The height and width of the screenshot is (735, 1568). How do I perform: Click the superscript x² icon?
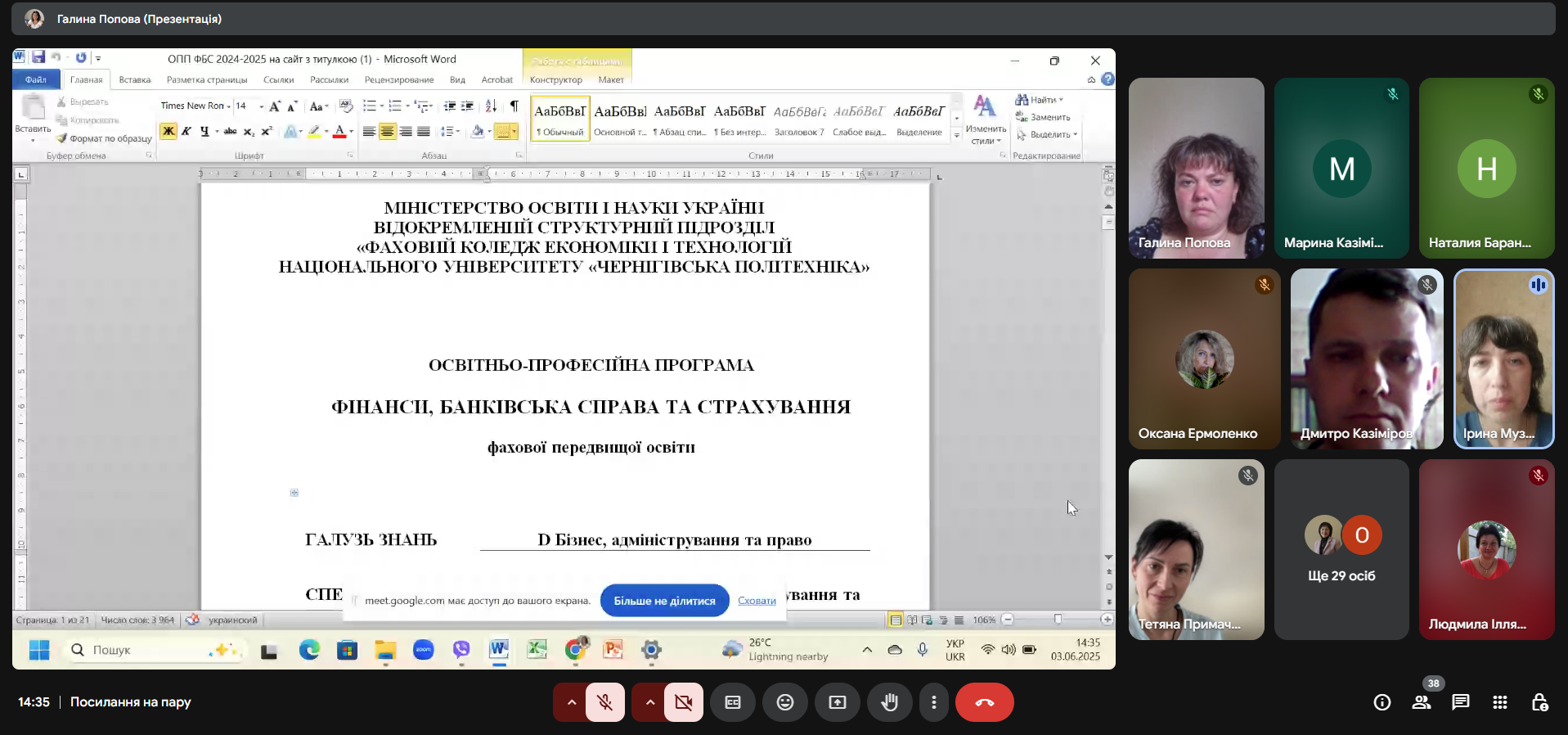click(x=267, y=131)
